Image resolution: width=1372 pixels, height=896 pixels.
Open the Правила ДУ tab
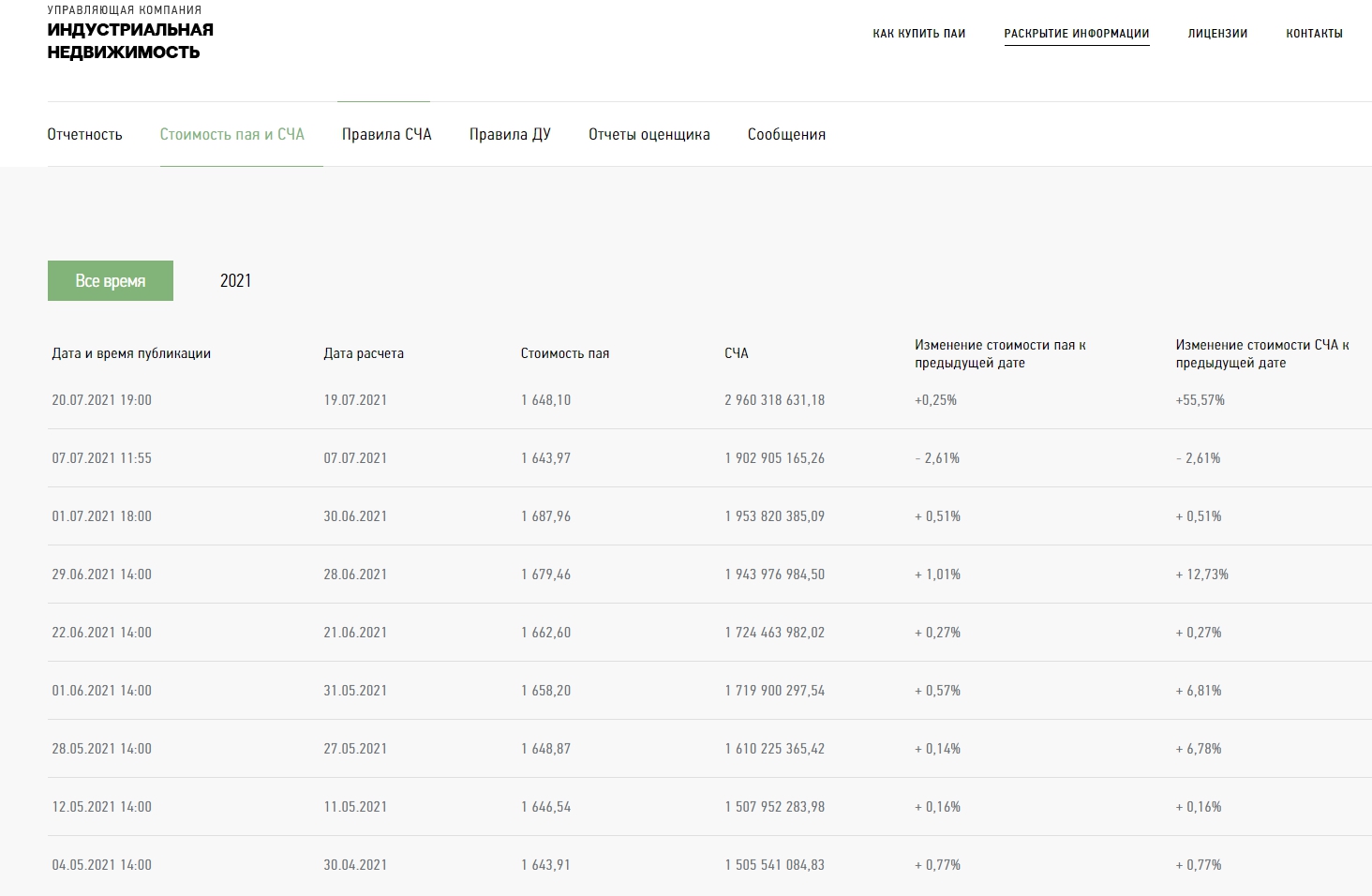click(510, 135)
